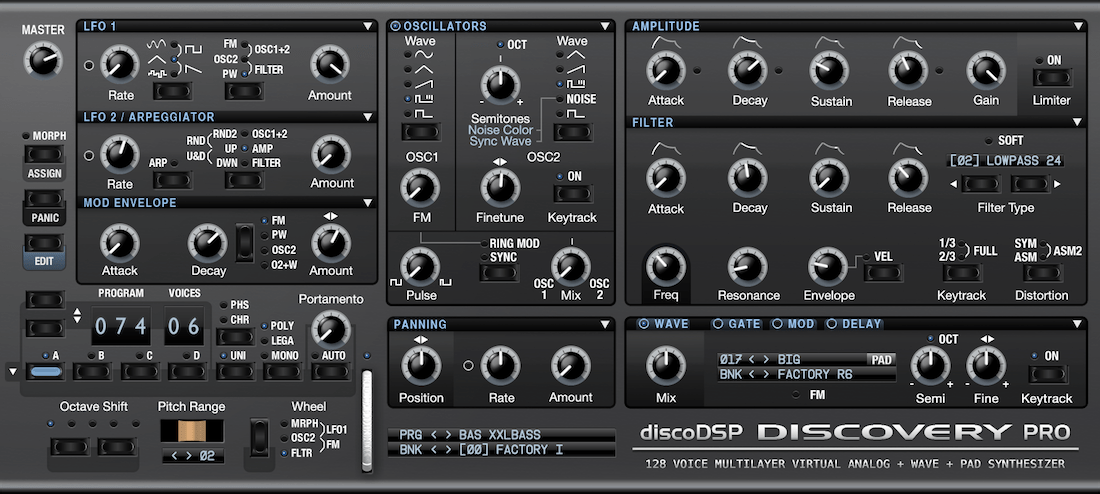Toggle the oscillator SYNC switch
The height and width of the screenshot is (494, 1100).
click(x=499, y=272)
